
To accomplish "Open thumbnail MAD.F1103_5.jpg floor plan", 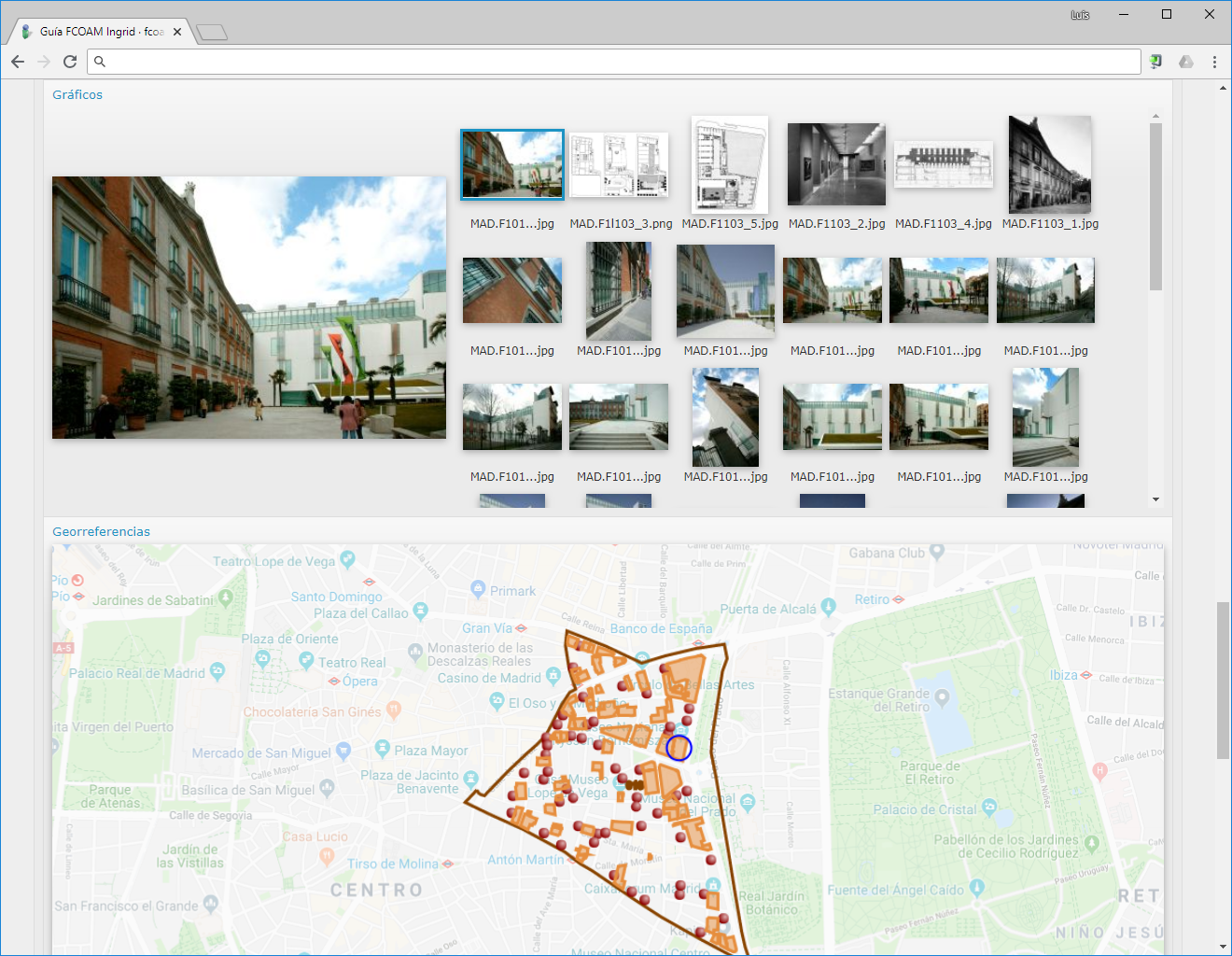I will (730, 165).
